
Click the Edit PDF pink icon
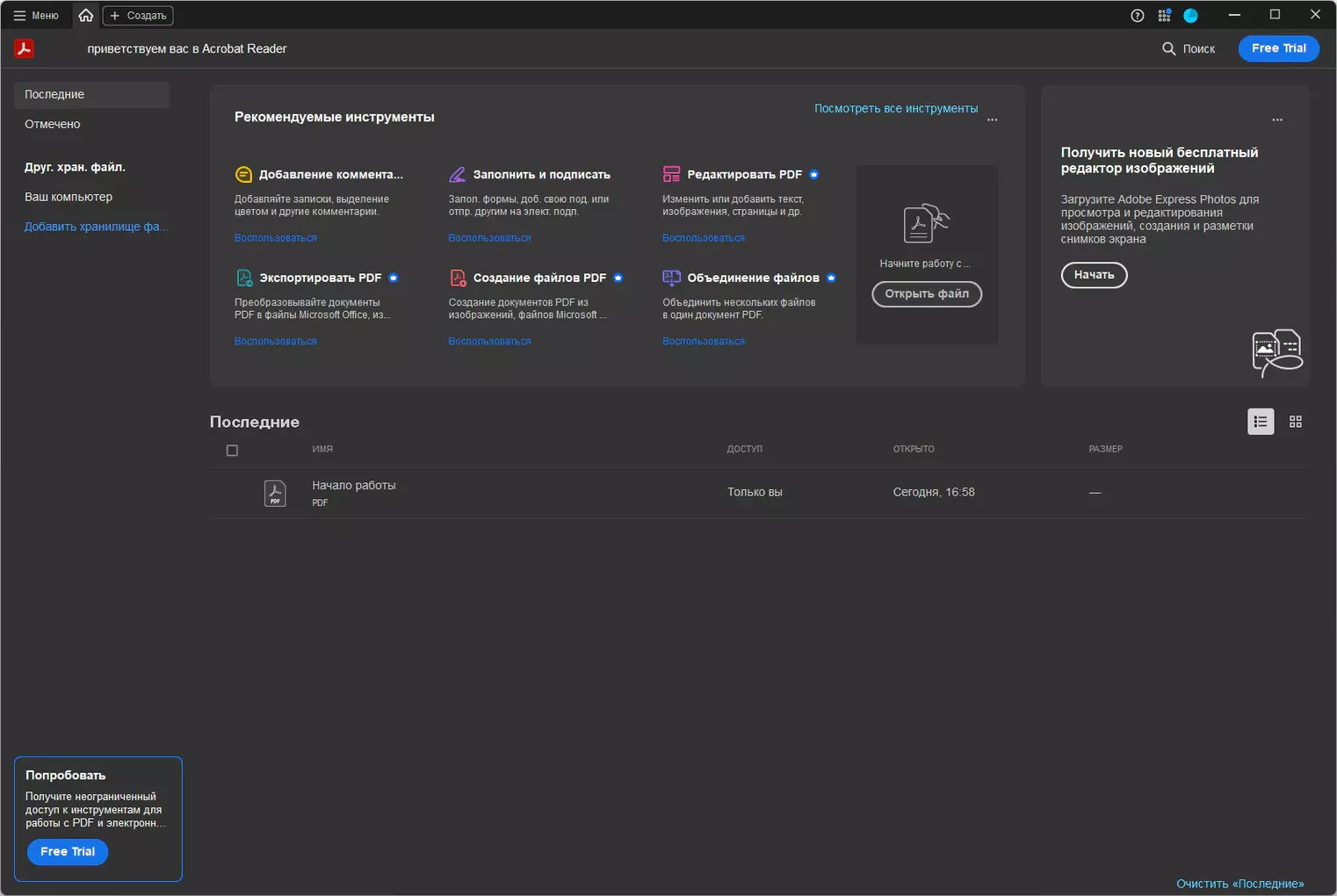(x=671, y=175)
